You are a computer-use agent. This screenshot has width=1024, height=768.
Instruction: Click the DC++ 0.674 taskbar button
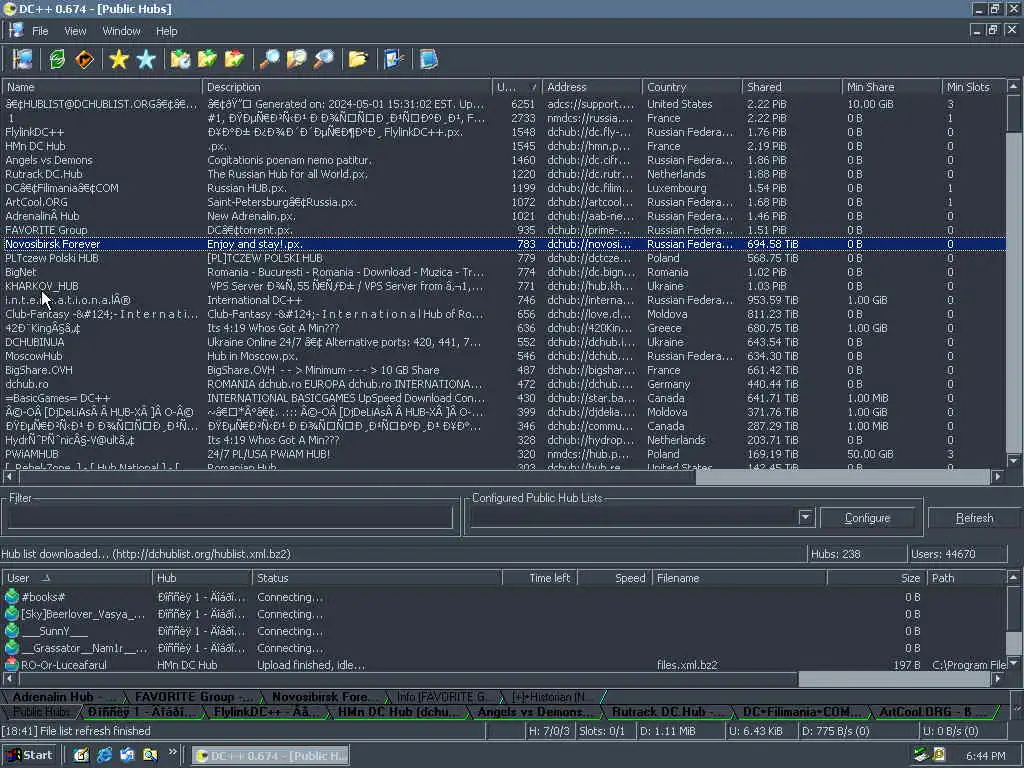271,756
